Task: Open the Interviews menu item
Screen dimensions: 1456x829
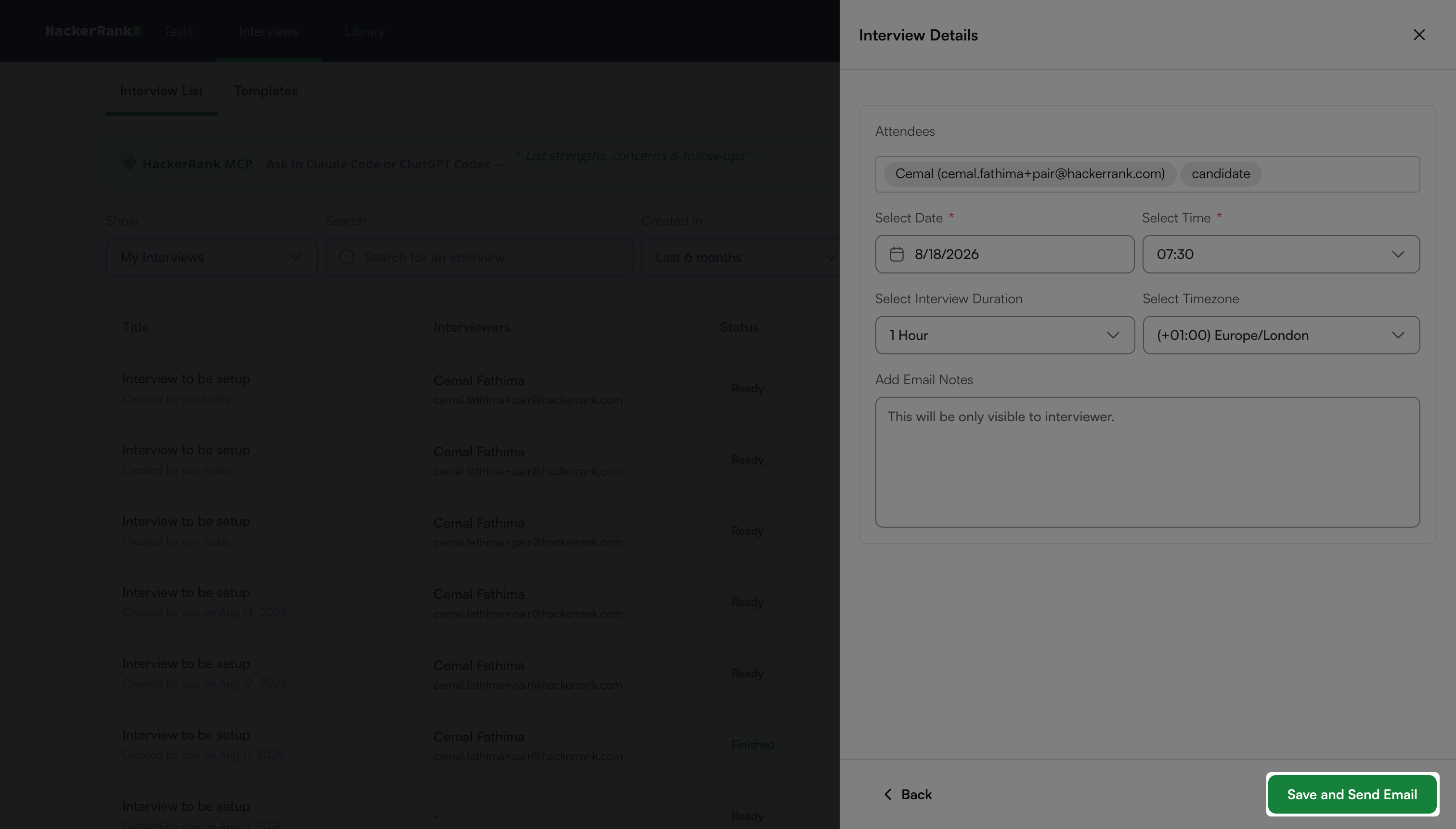Action: pyautogui.click(x=269, y=32)
